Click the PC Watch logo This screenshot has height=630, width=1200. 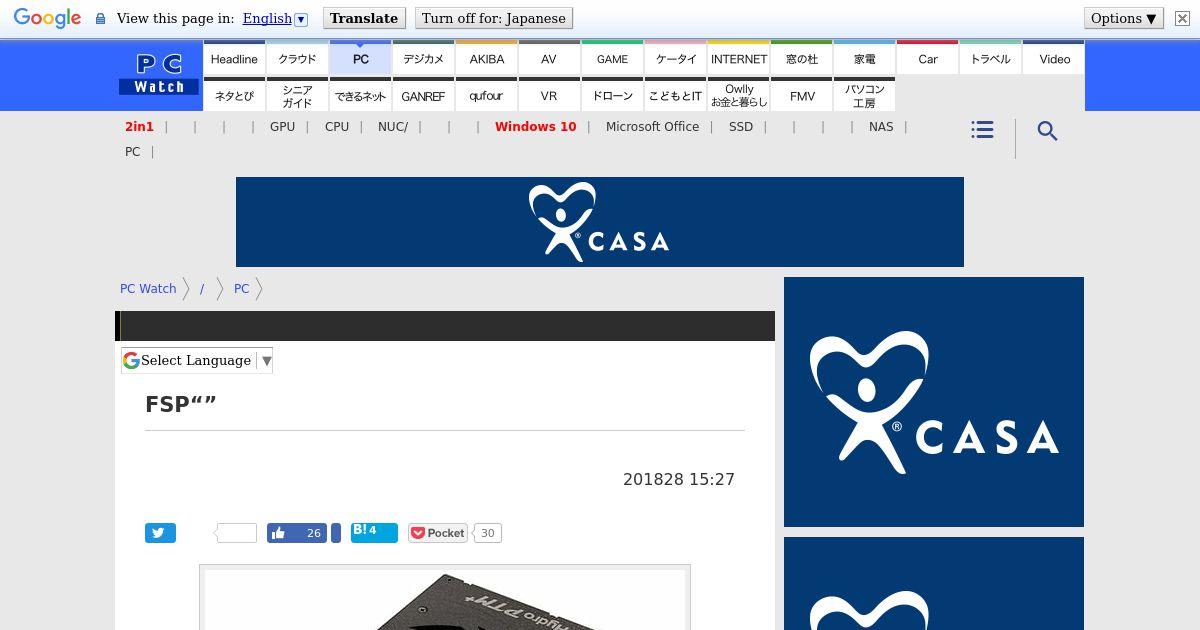click(159, 74)
